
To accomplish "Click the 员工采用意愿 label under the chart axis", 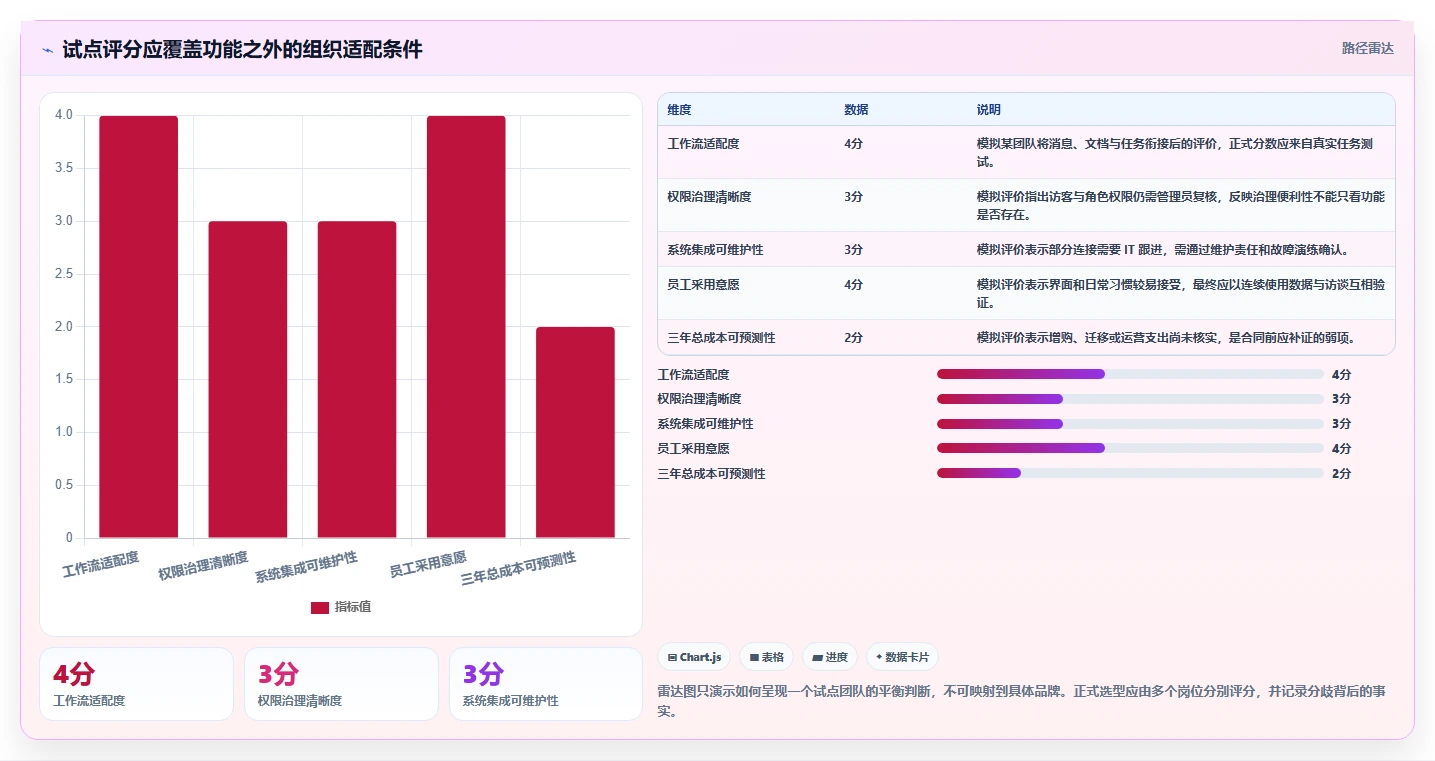I will 428,565.
